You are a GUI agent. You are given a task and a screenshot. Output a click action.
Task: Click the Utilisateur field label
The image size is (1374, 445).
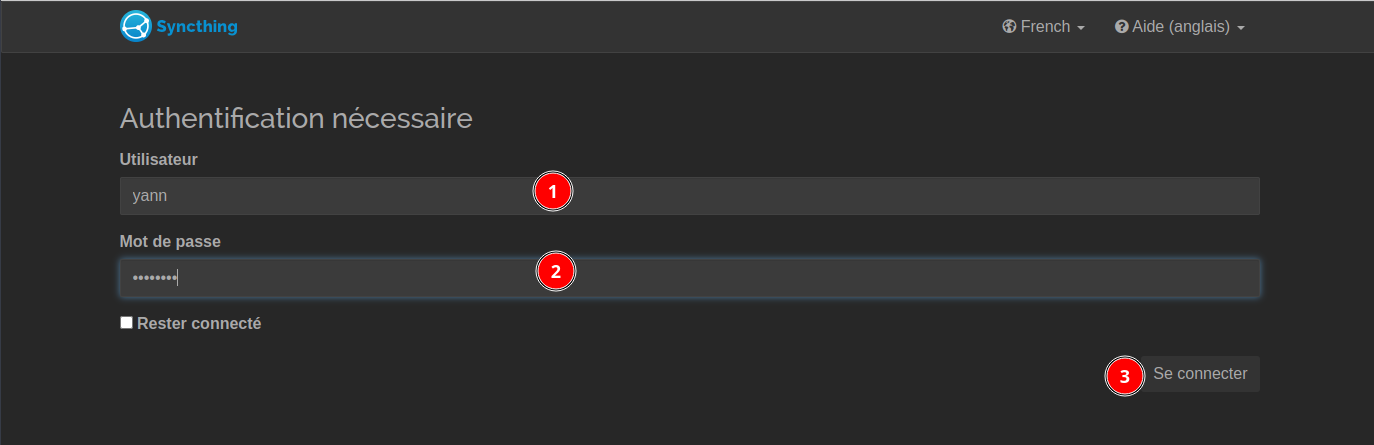[x=159, y=159]
